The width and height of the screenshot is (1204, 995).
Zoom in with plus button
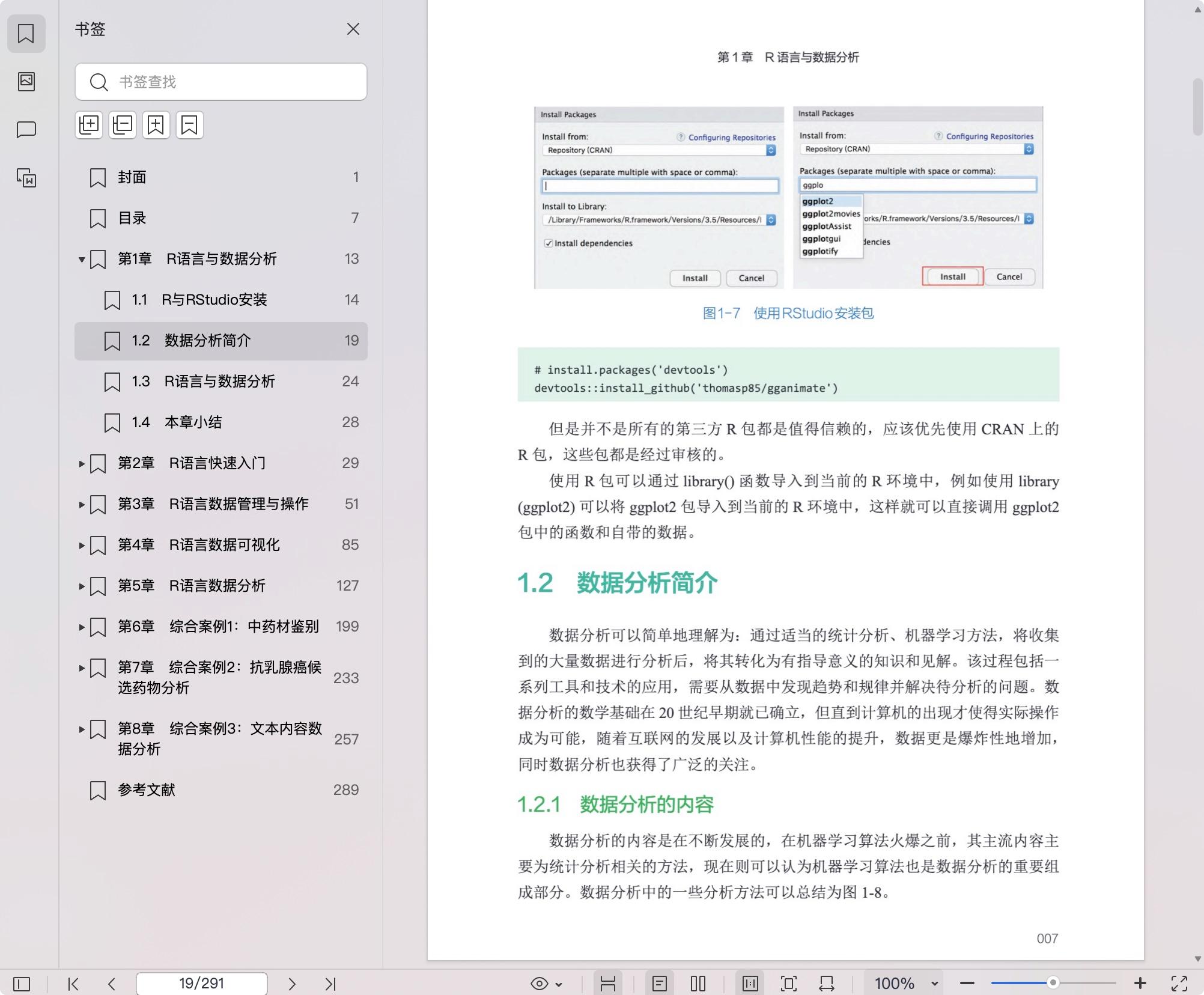(x=1140, y=984)
